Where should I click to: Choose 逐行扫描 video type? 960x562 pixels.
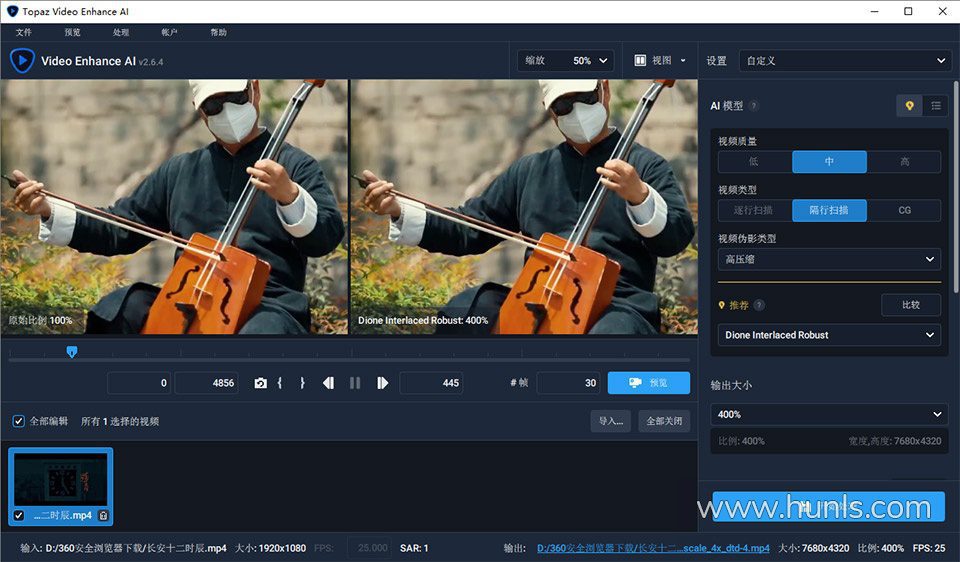754,211
